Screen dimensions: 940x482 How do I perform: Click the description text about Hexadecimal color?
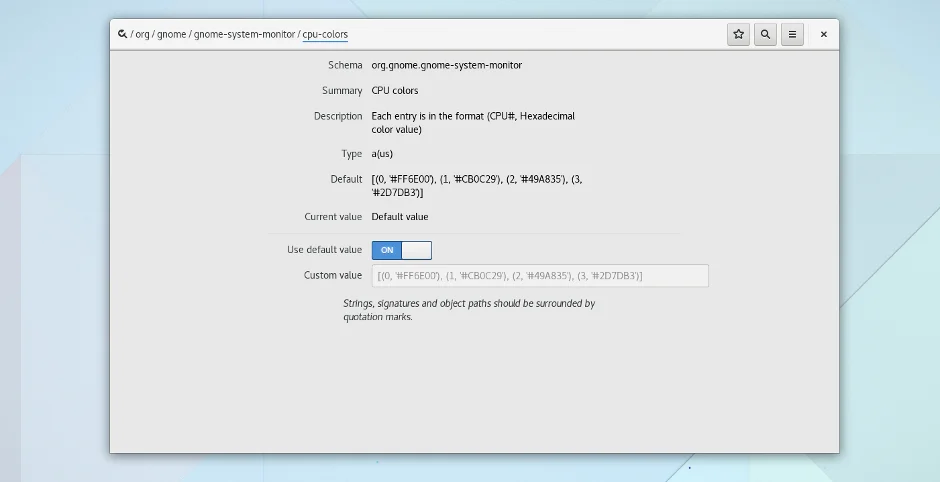tap(473, 122)
